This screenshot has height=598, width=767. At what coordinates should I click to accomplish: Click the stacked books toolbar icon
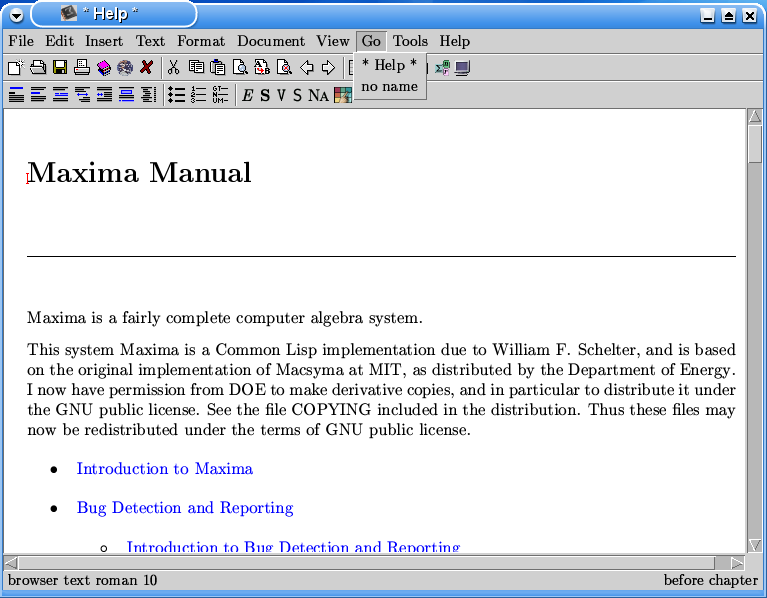104,67
